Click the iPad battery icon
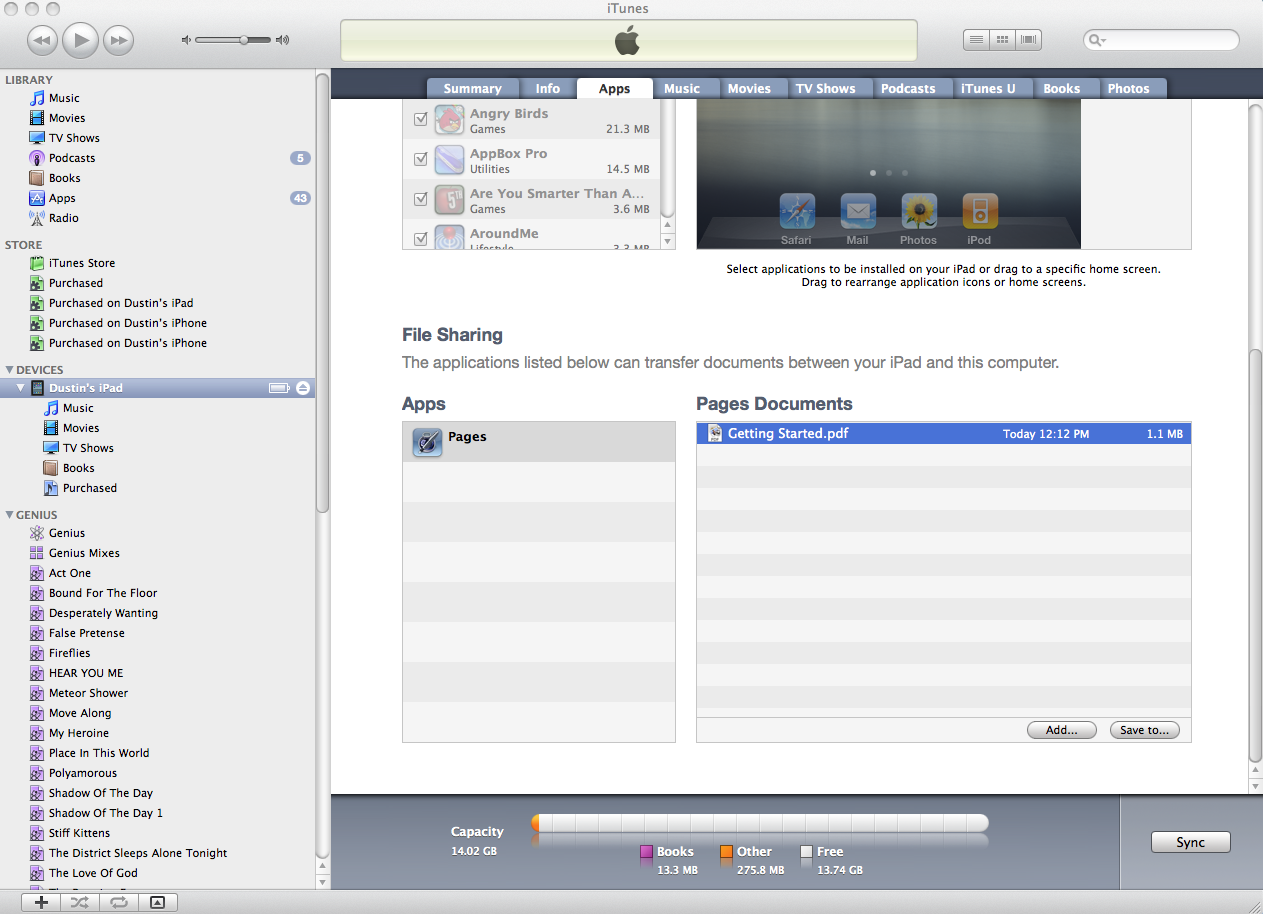Screen dimensions: 1263x914 tap(279, 388)
